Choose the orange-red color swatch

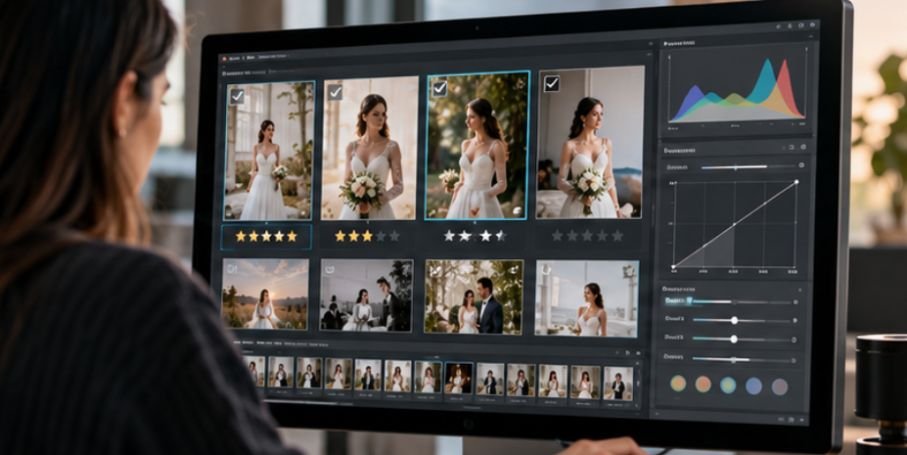click(x=703, y=384)
